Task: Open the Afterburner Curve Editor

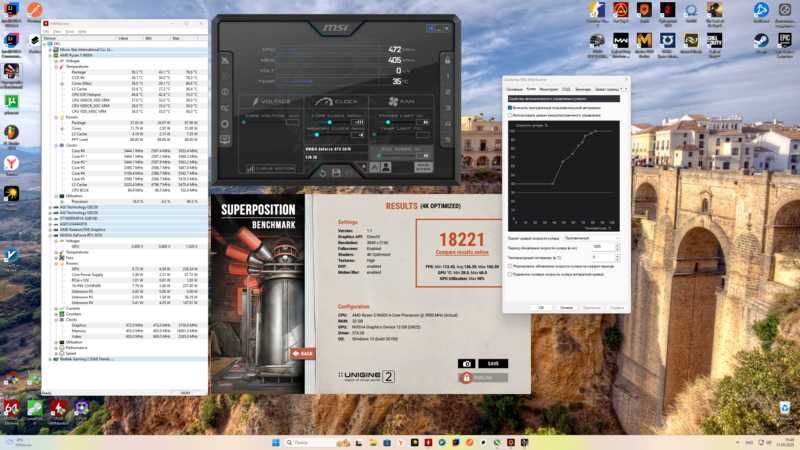Action: click(271, 168)
